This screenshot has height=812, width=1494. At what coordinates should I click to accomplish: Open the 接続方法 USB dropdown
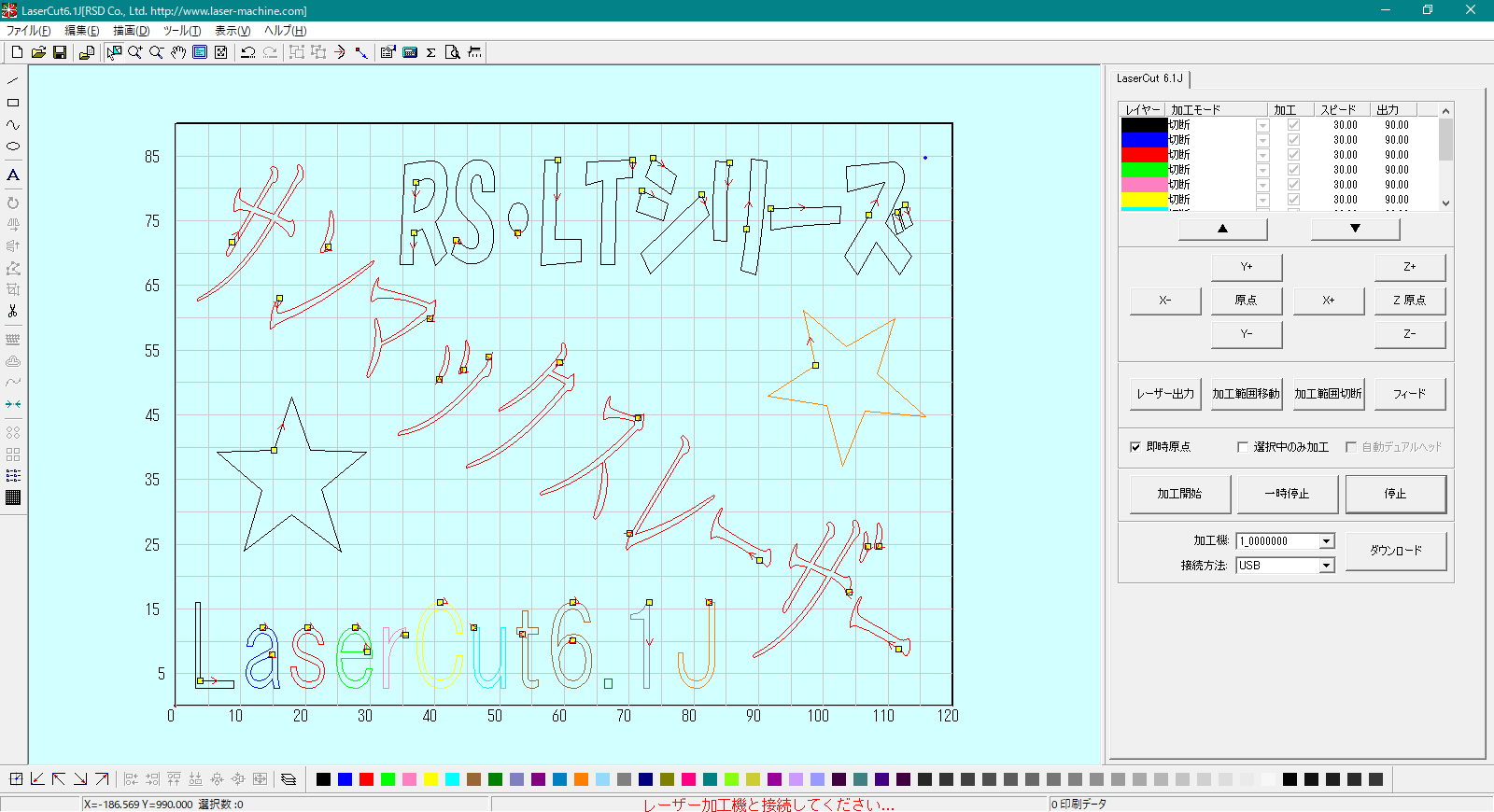(x=1326, y=566)
